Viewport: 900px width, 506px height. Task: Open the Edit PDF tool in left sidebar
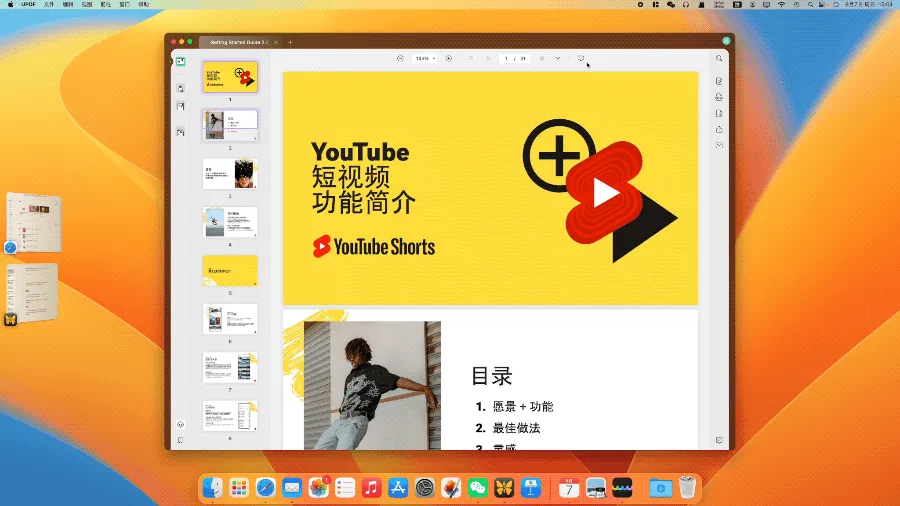coord(180,106)
